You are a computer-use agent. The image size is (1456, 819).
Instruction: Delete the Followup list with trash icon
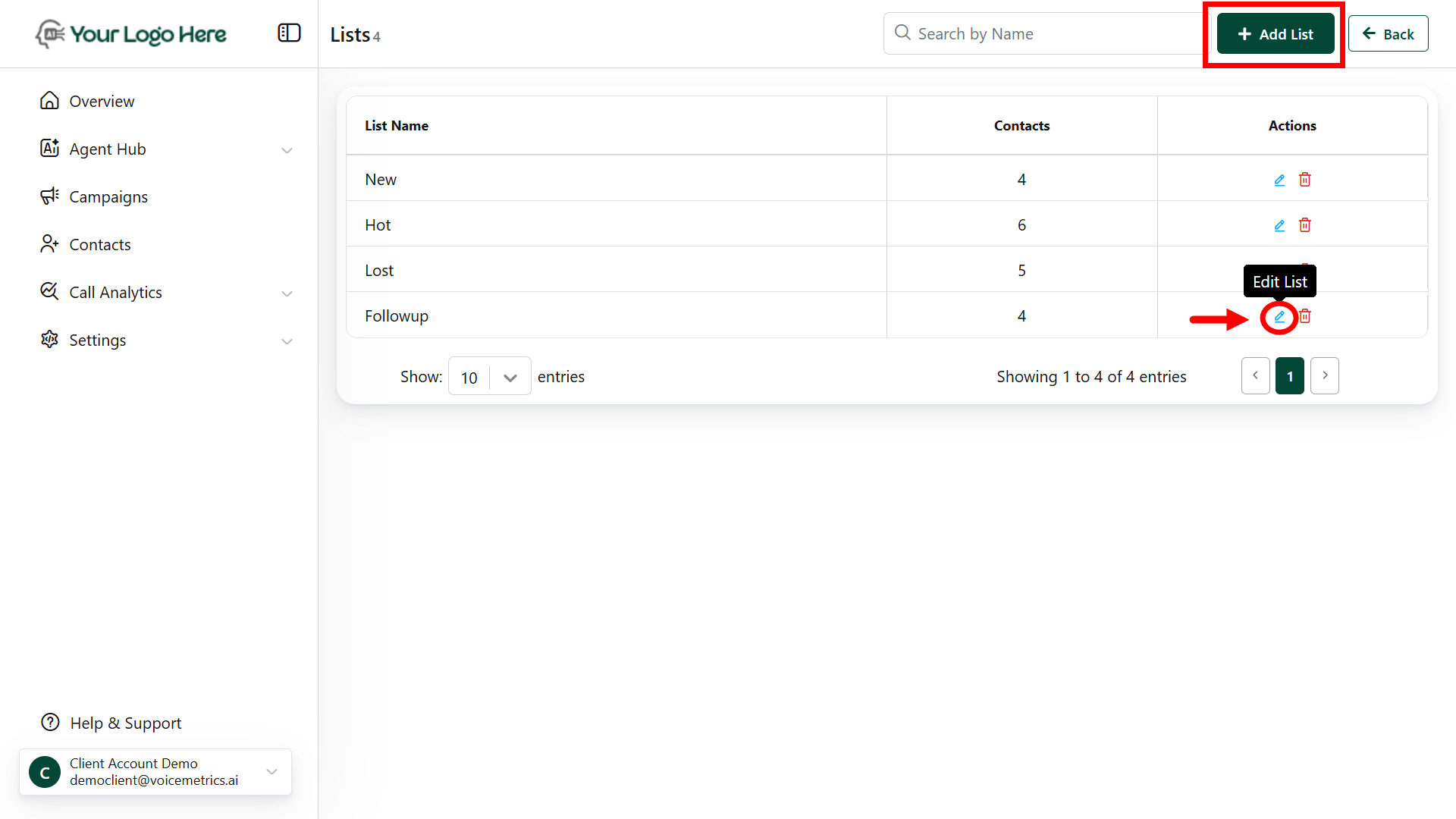coord(1305,316)
